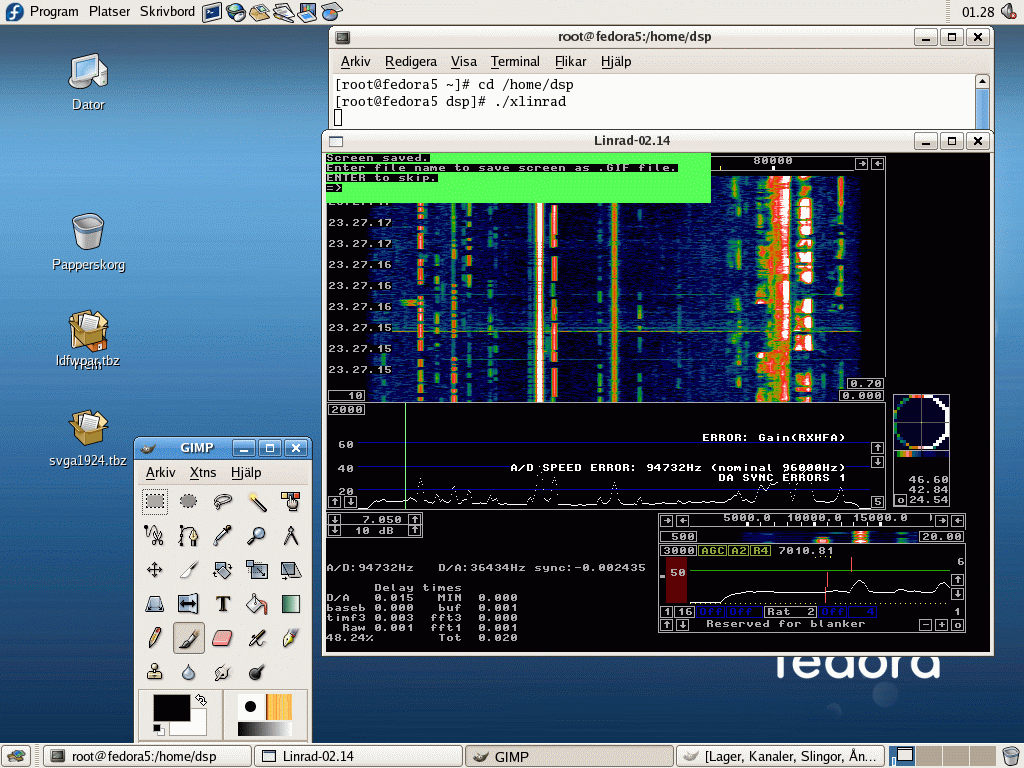
Task: Open the Flikar menu in the terminal
Action: click(x=570, y=61)
